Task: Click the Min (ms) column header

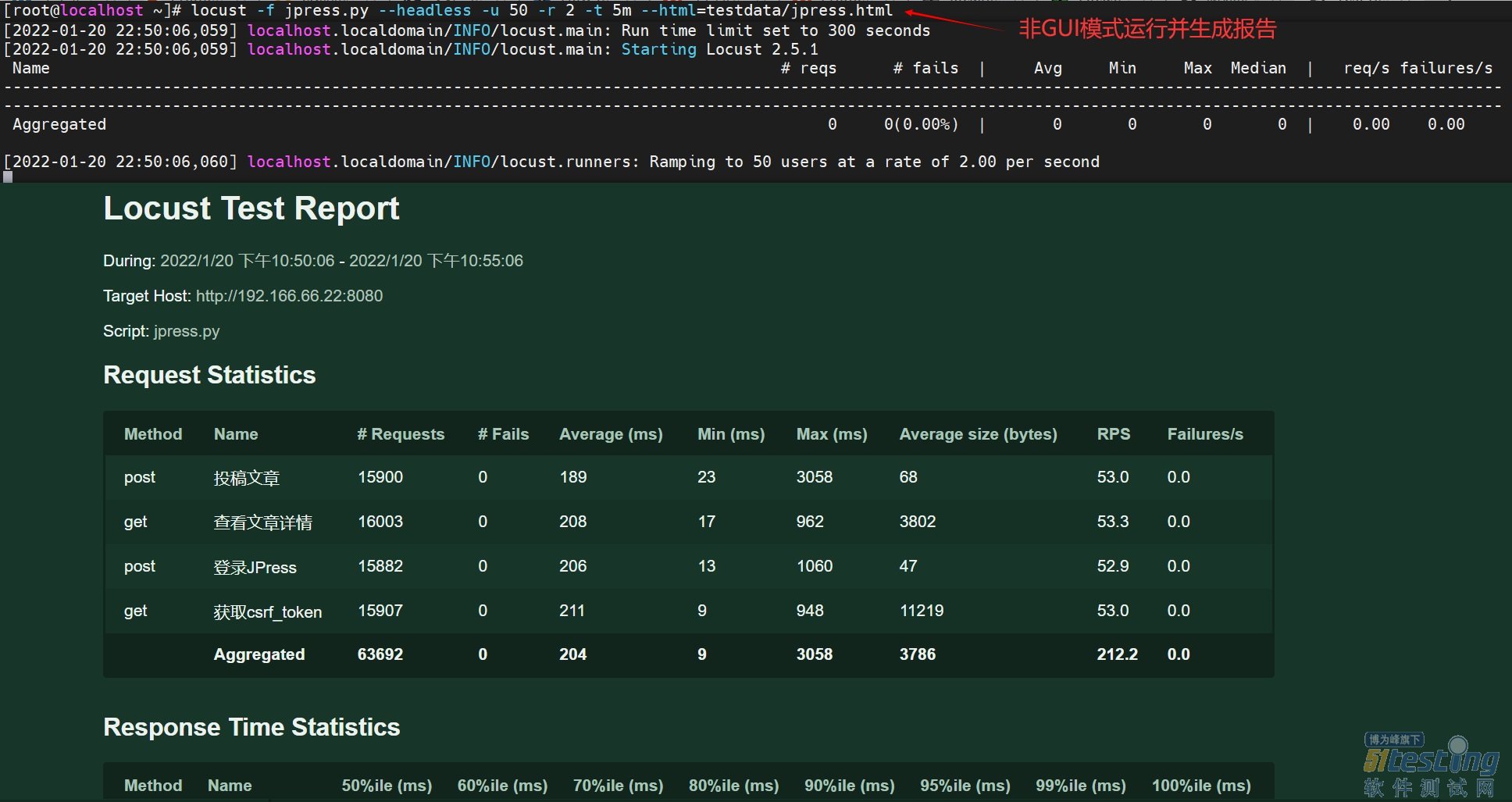Action: (x=731, y=434)
